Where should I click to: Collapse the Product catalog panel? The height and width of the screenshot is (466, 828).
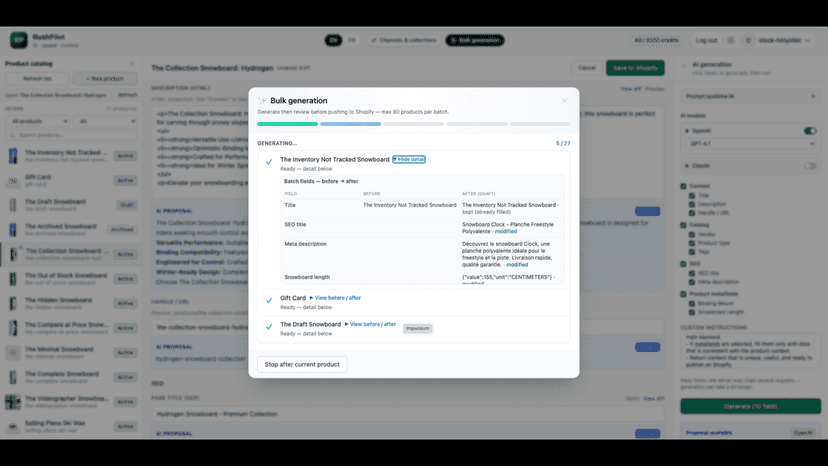[x=131, y=64]
